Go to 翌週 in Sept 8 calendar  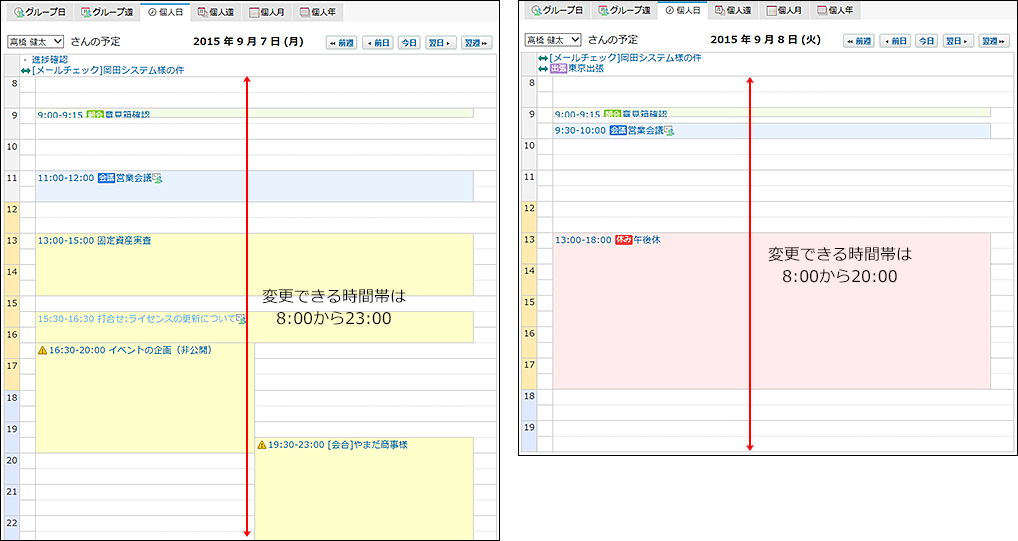coord(994,41)
